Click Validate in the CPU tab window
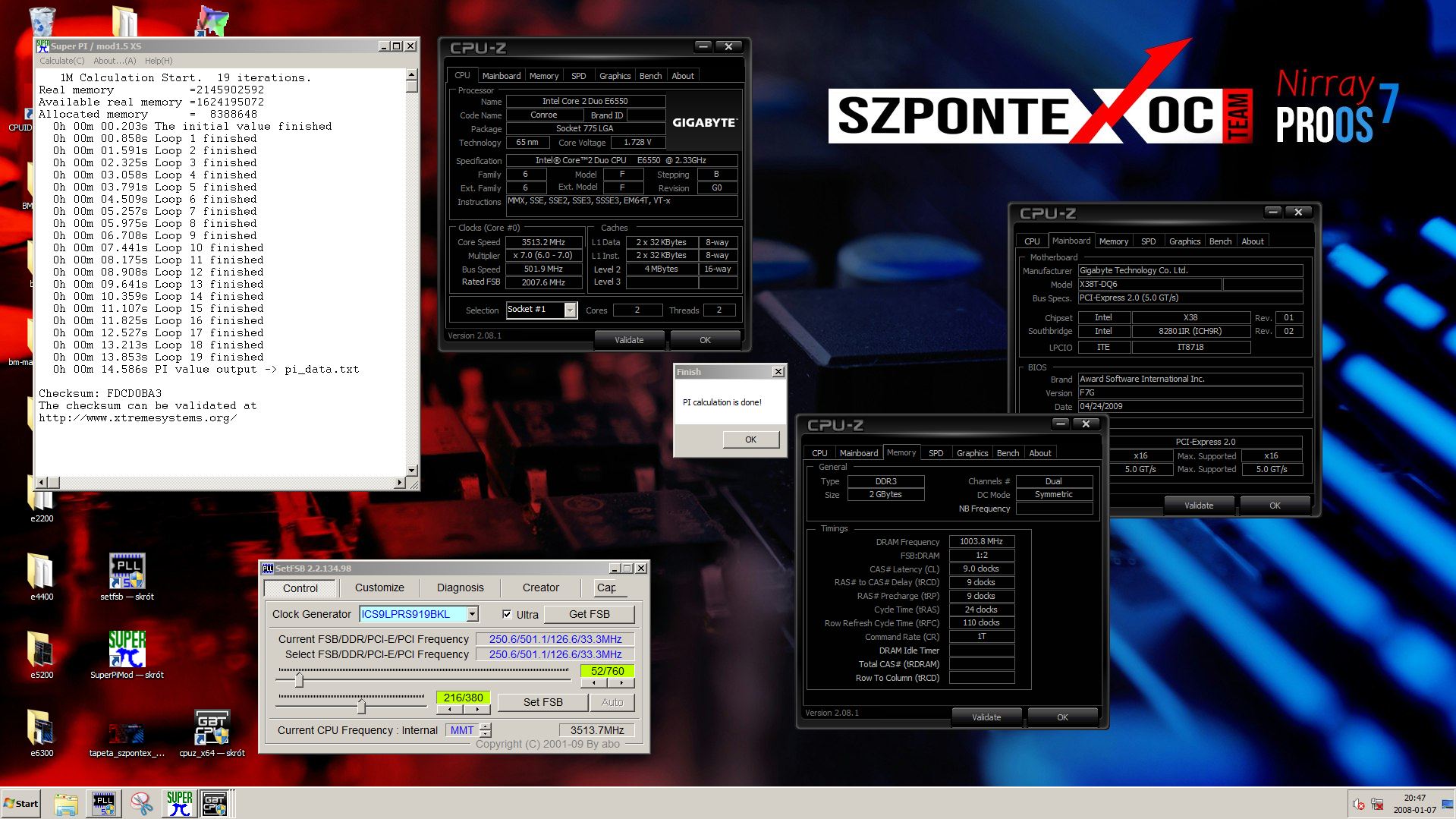The image size is (1456, 819). click(x=629, y=340)
